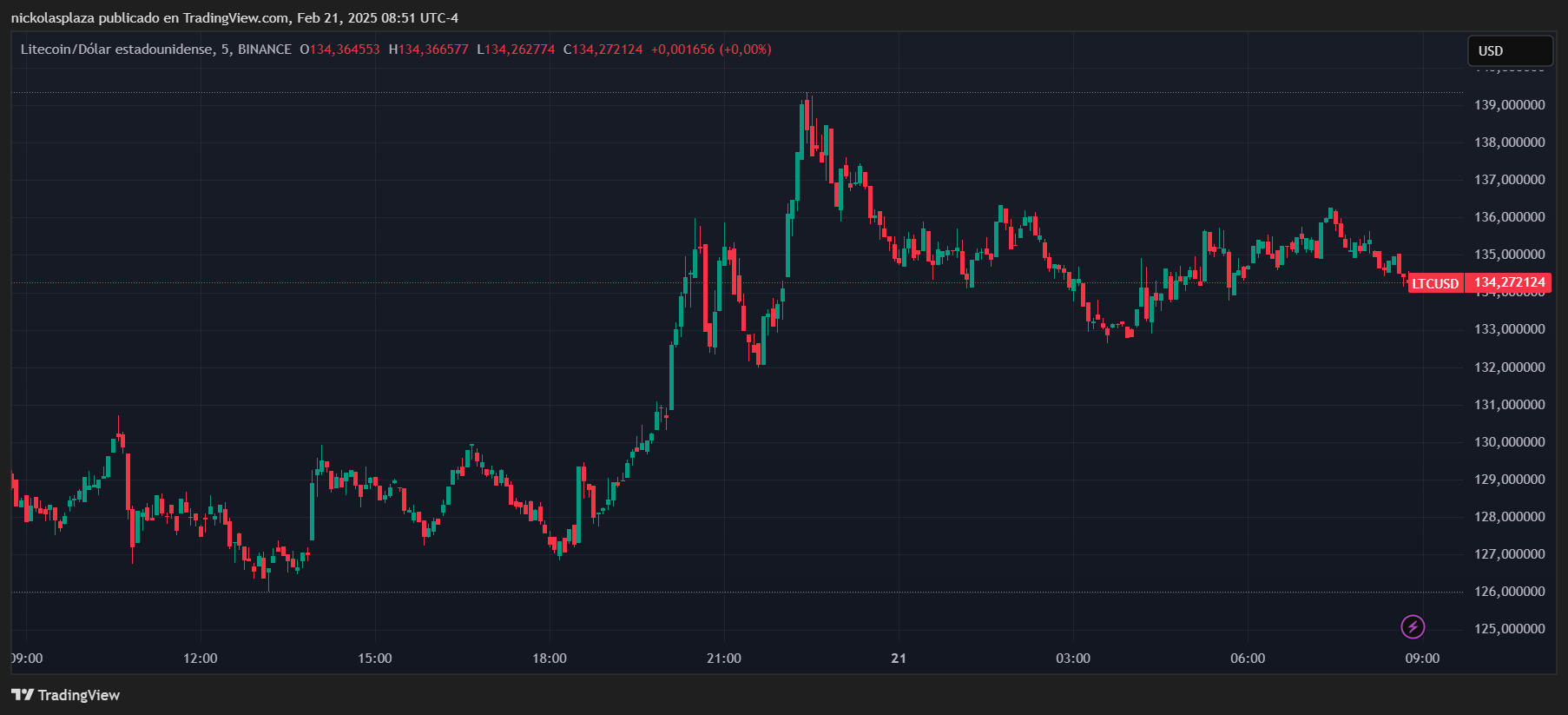Click the LTCUSD price label tag
Screen dimensions: 1568x715
click(x=1435, y=283)
